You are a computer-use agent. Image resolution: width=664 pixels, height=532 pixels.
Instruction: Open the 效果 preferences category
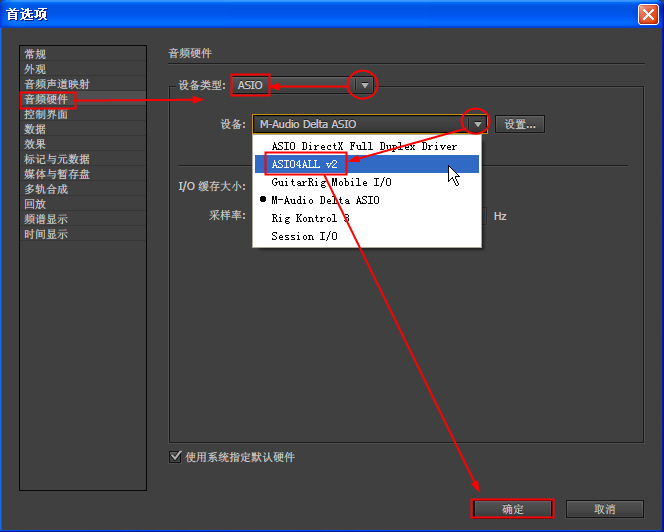[83, 144]
